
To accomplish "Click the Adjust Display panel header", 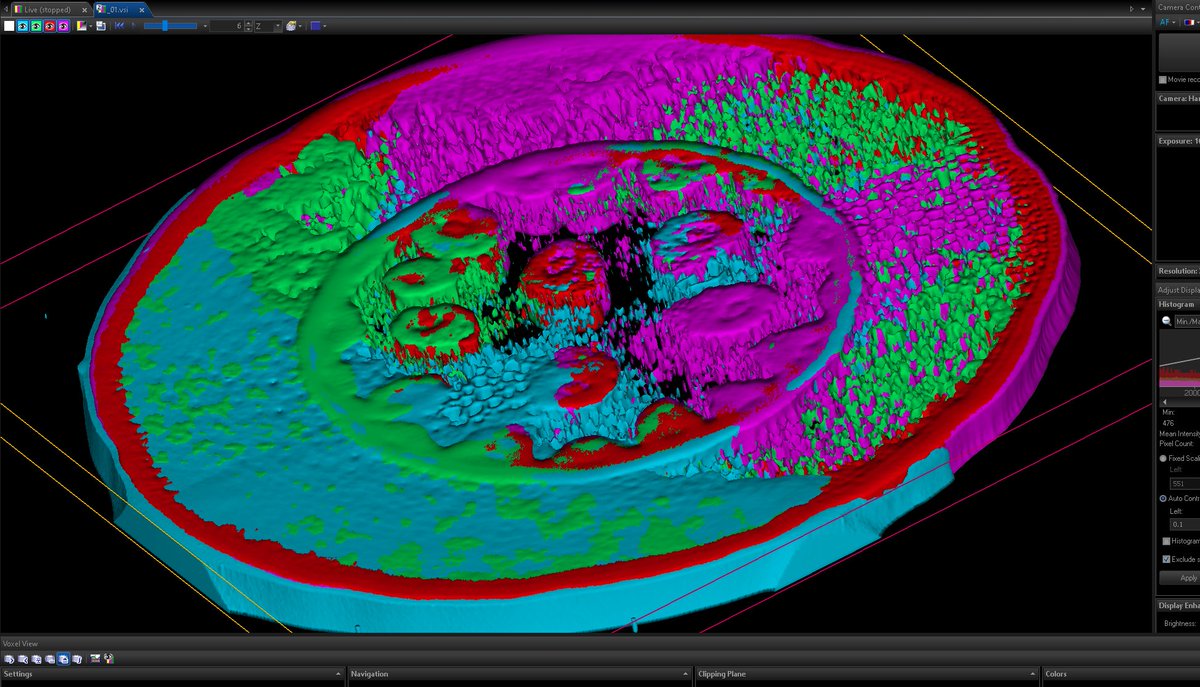I will (1178, 289).
